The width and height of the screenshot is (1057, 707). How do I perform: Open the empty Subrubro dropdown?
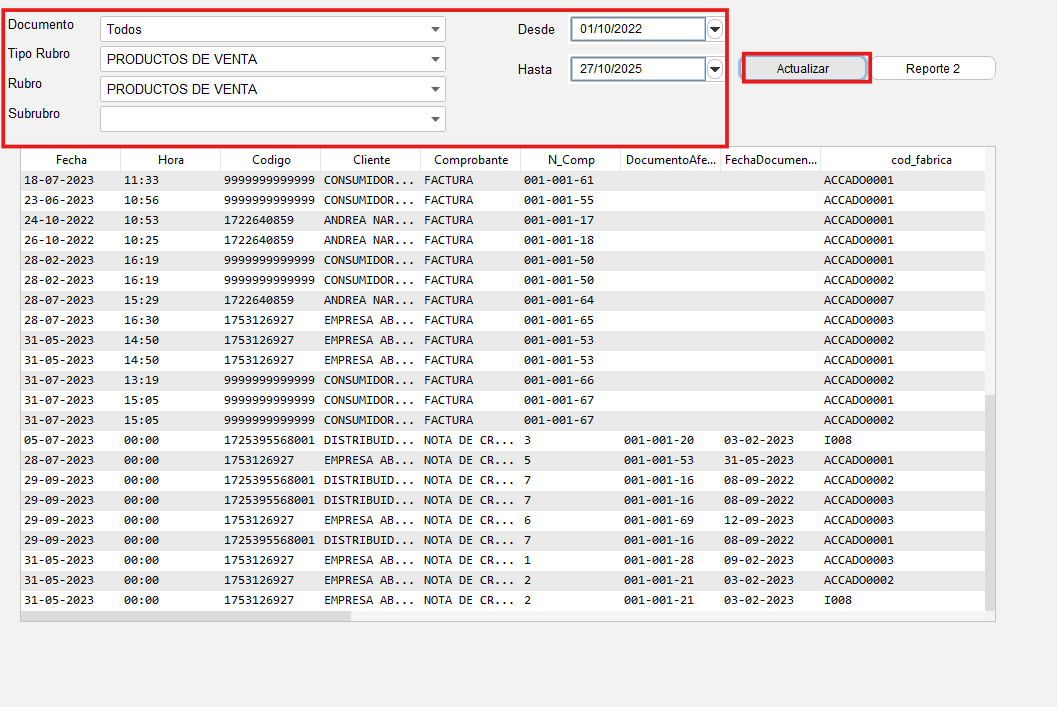(x=435, y=119)
